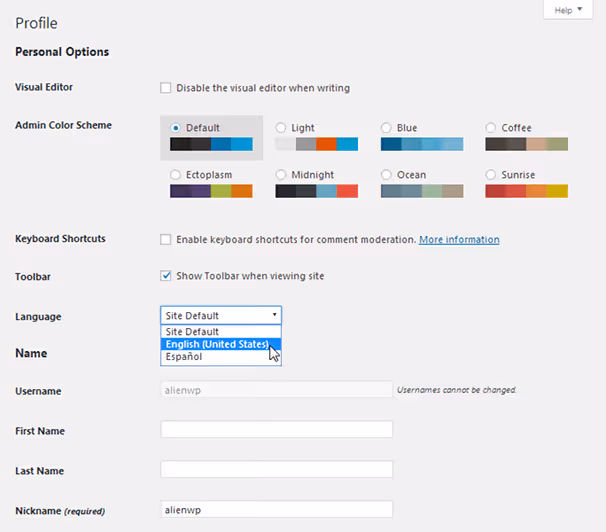Click the Nickname (required) field label
The height and width of the screenshot is (532, 606).
(x=60, y=511)
